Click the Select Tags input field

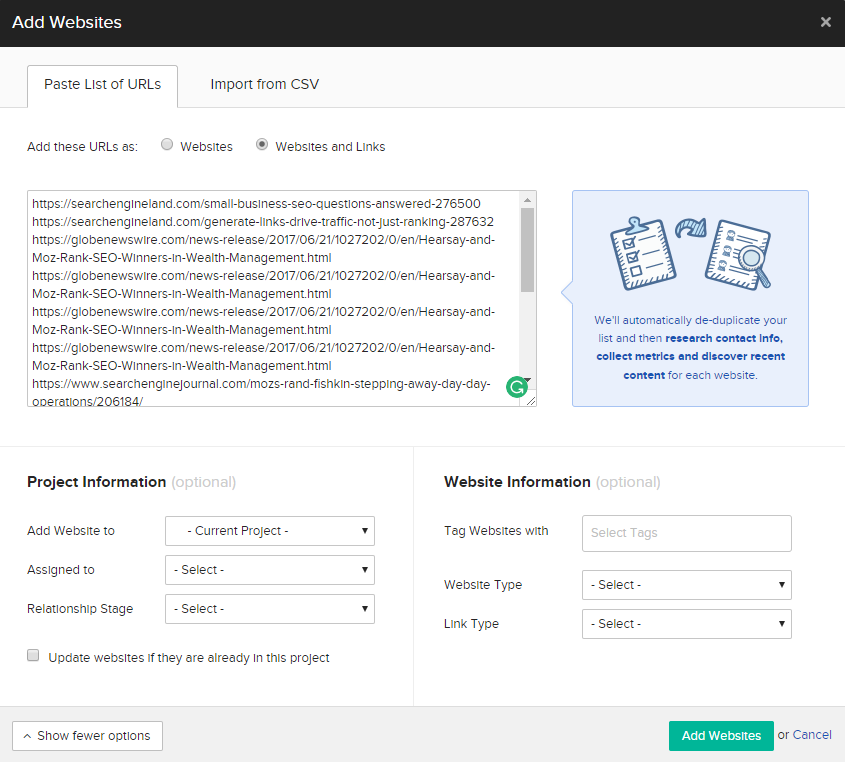[x=686, y=533]
